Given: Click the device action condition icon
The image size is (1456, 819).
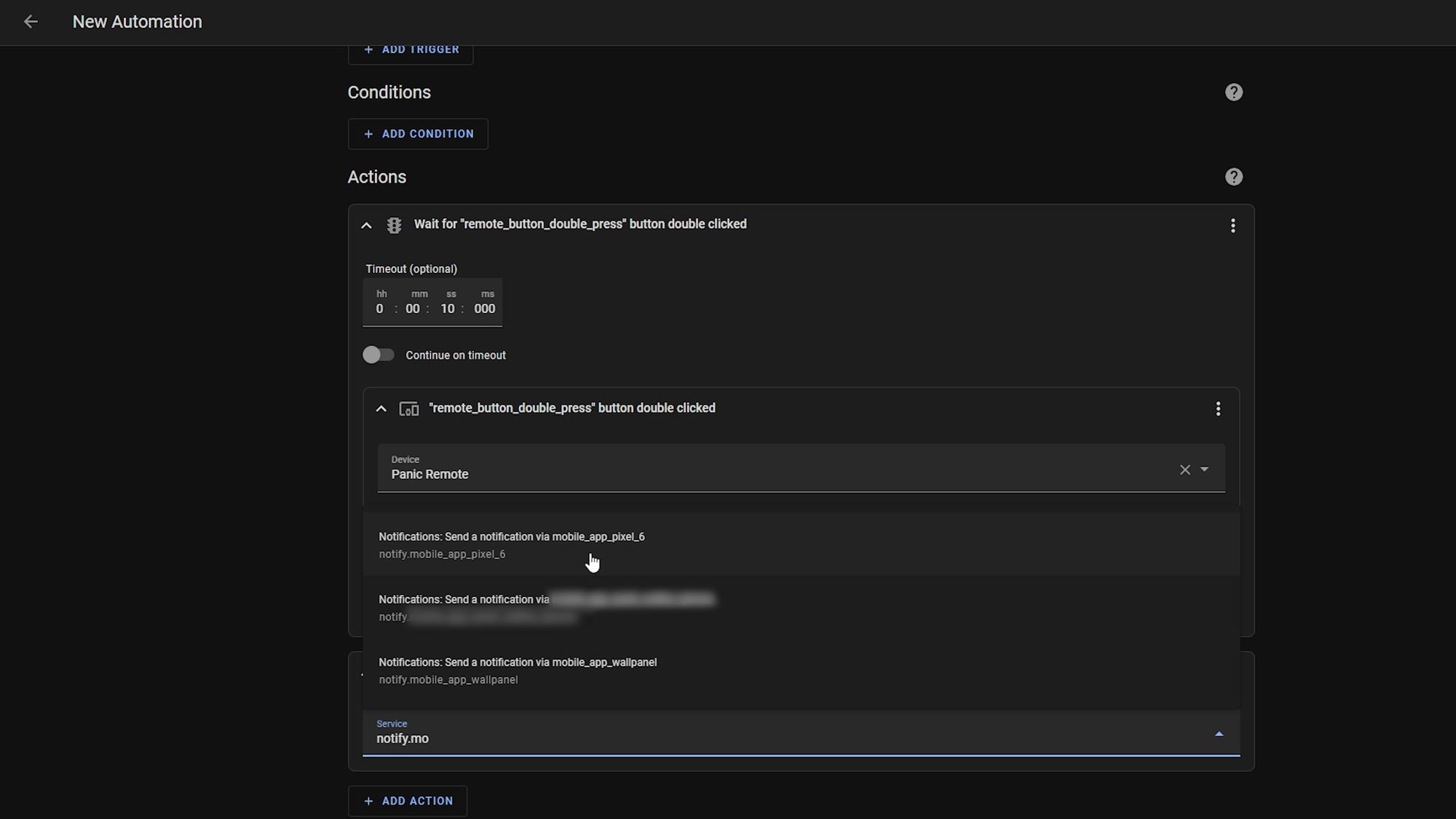Looking at the screenshot, I should click(x=409, y=408).
